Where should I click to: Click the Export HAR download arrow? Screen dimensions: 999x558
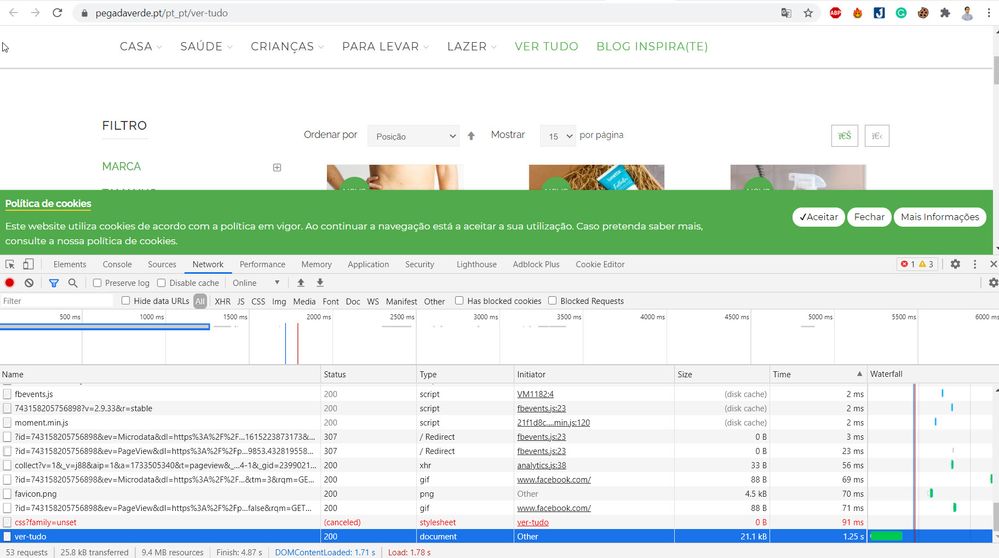320,283
